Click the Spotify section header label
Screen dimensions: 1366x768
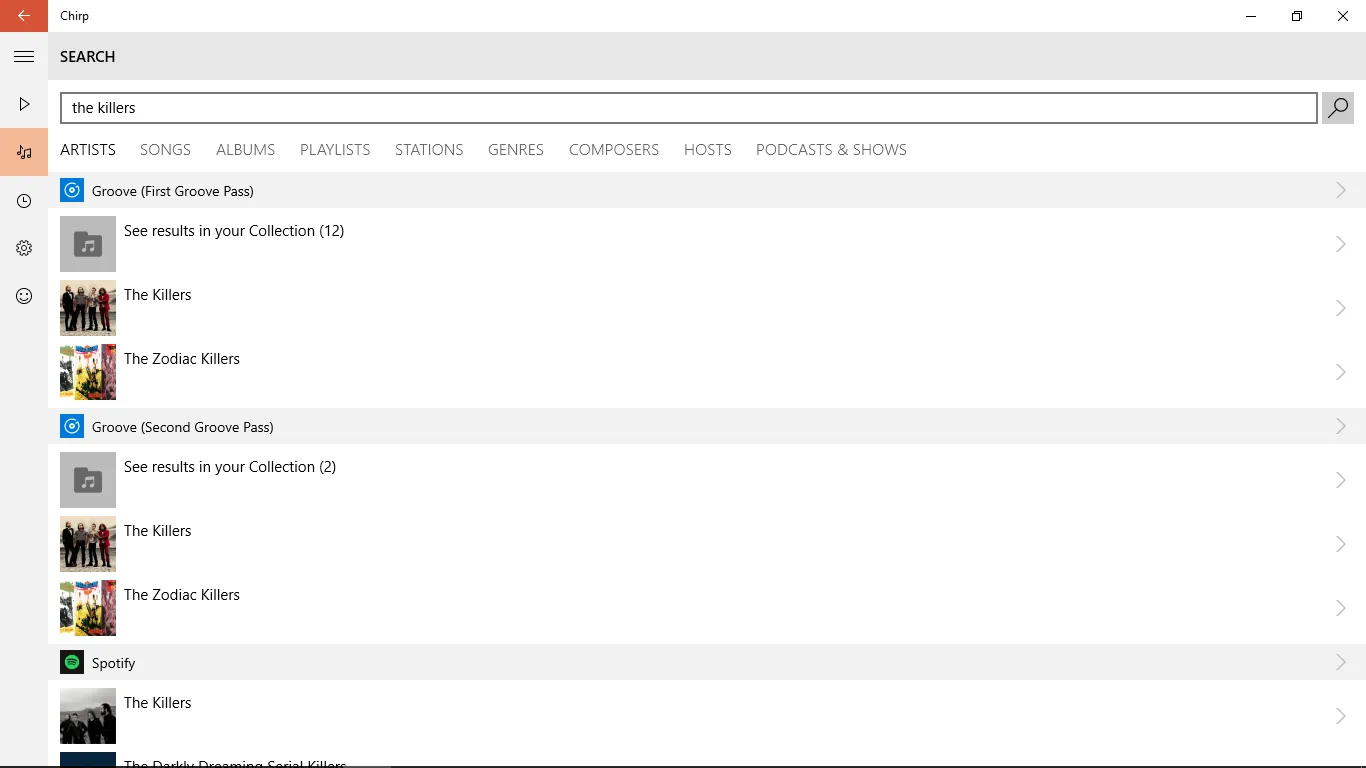(114, 663)
